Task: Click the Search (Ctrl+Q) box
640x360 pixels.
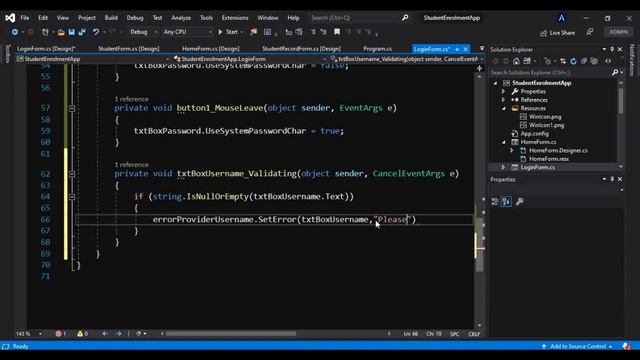Action: [359, 18]
